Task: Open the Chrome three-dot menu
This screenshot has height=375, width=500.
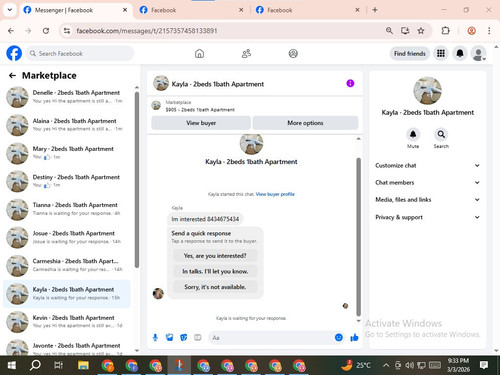Action: pos(489,31)
